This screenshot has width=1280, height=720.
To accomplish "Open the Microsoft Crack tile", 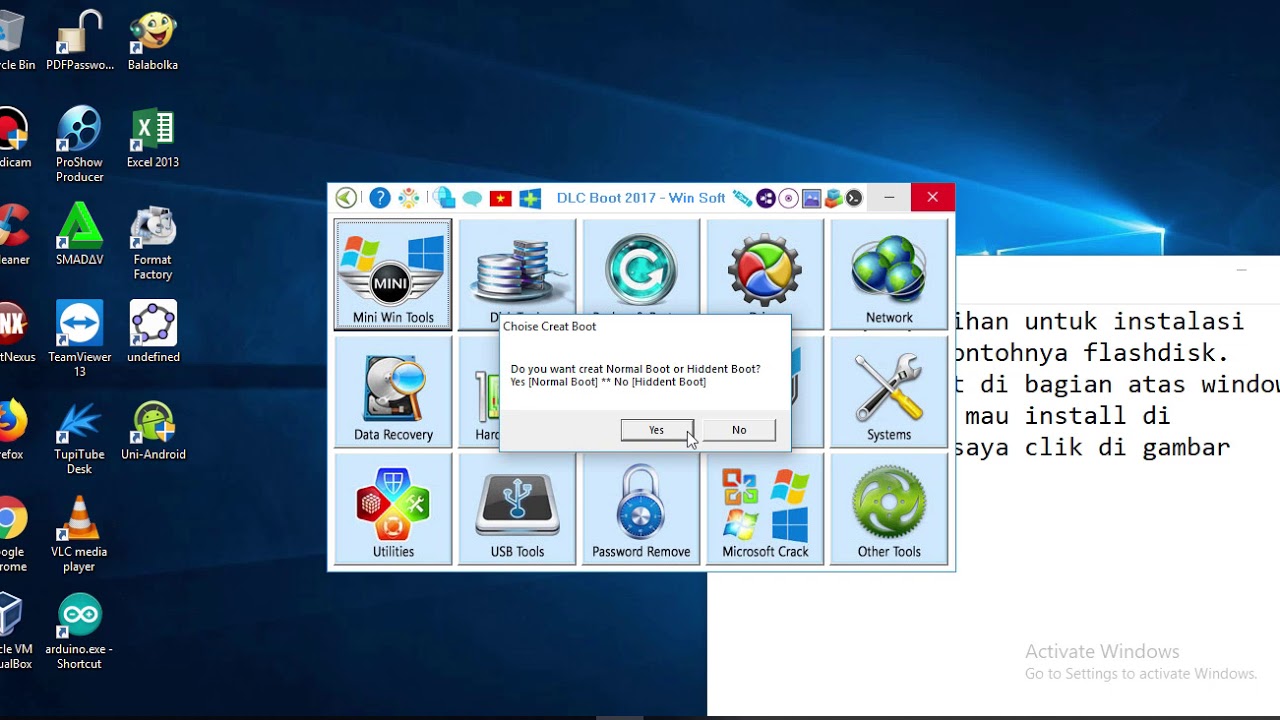I will (765, 509).
